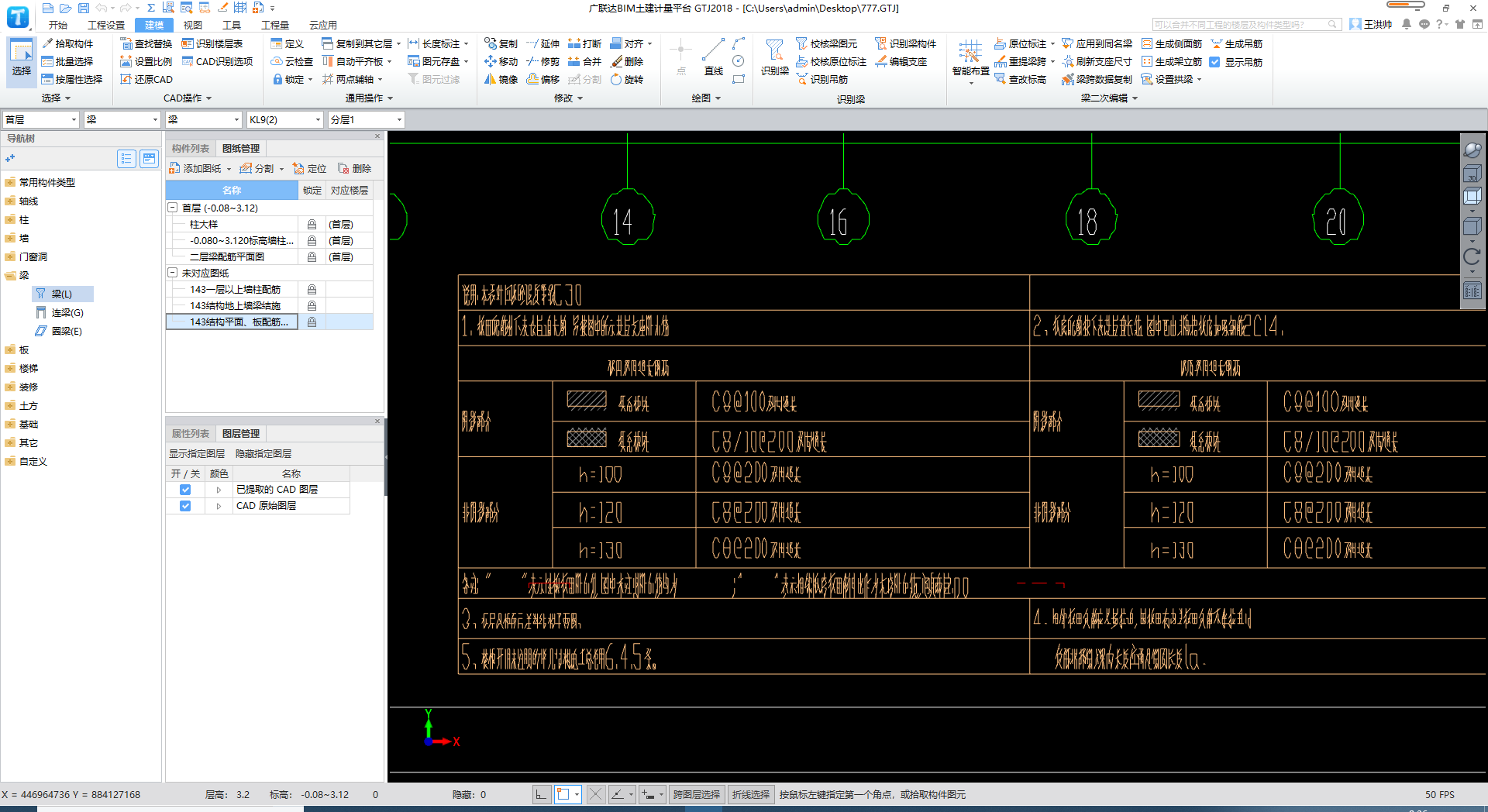This screenshot has height=812, width=1488.
Task: Click 跨图层选择 button in status bar
Action: 697,794
